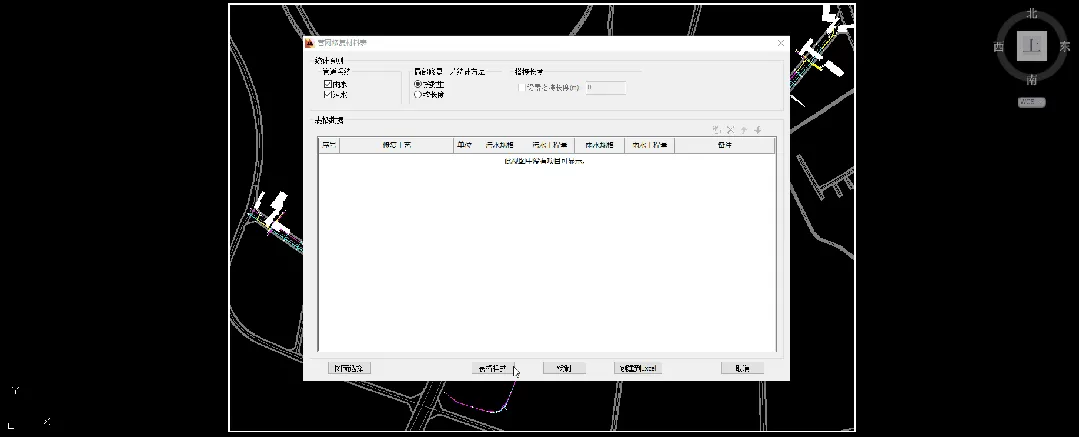Click the top face of the ViewCube
1079x437 pixels.
[1031, 46]
